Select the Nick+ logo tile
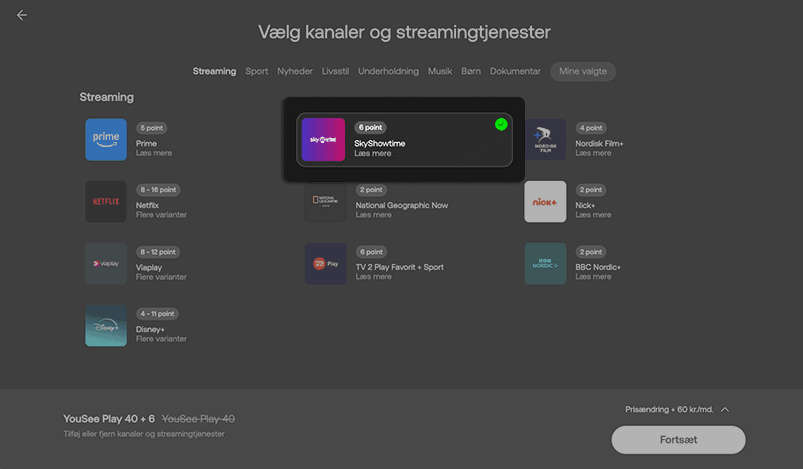The width and height of the screenshot is (803, 469). (545, 202)
